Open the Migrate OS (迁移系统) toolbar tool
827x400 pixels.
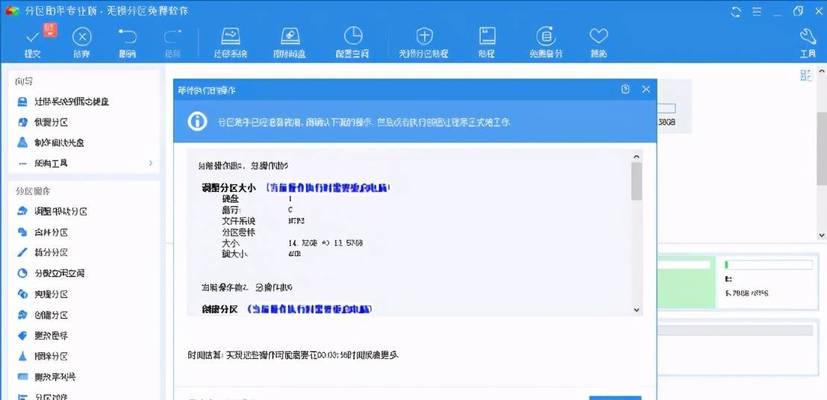click(230, 42)
